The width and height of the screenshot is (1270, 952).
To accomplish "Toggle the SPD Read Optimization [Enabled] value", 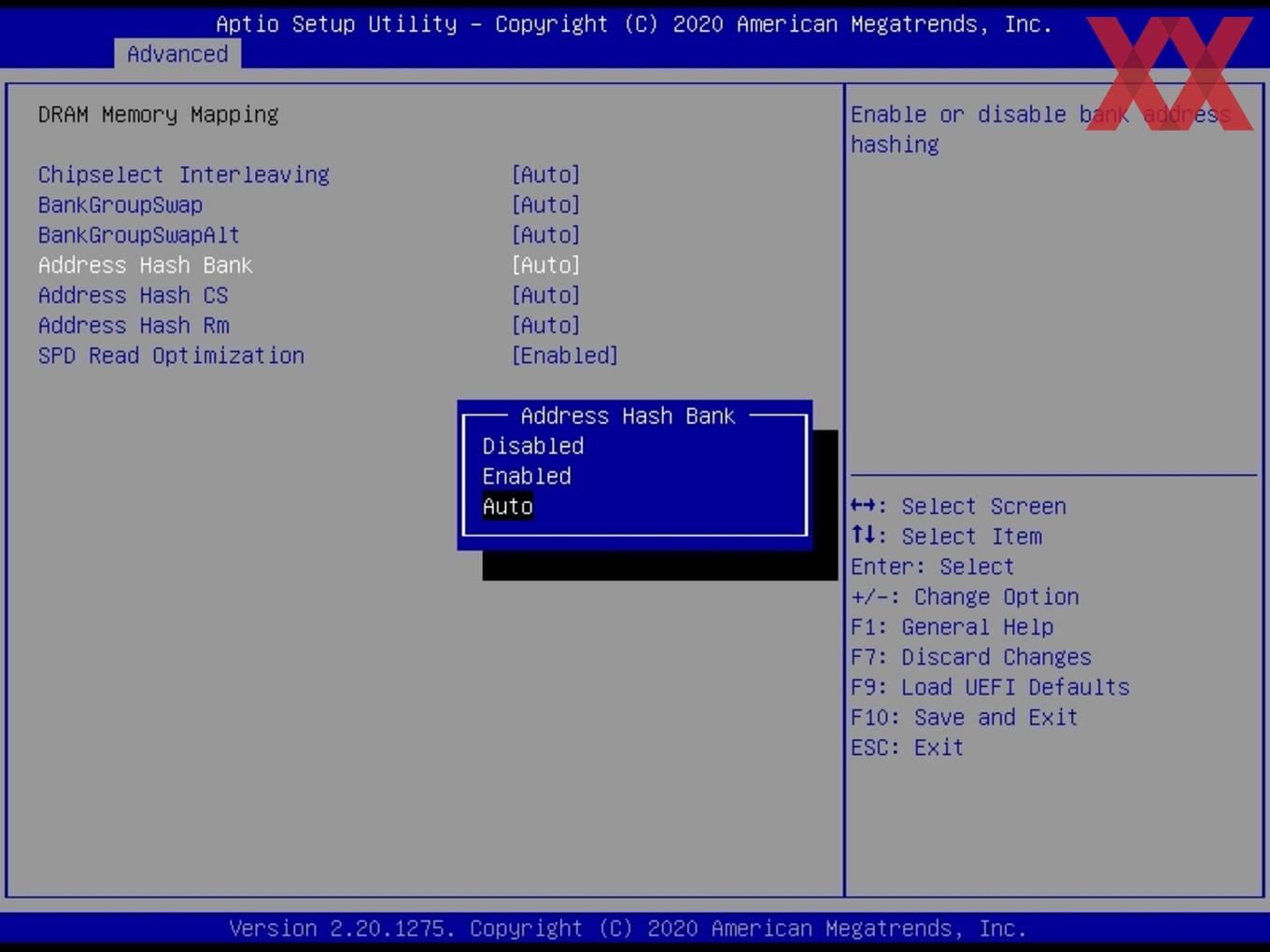I will click(565, 356).
